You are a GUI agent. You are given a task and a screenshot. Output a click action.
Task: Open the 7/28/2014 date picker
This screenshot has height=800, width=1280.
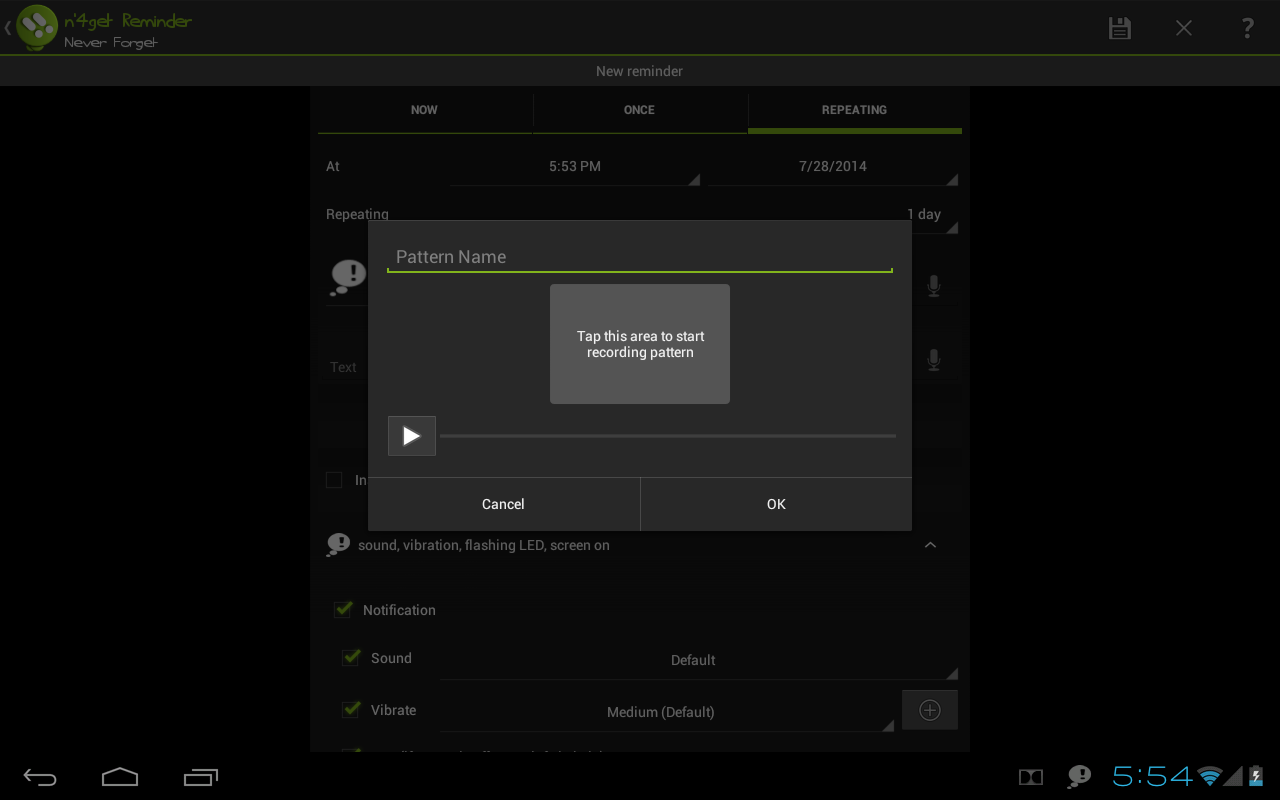click(833, 167)
